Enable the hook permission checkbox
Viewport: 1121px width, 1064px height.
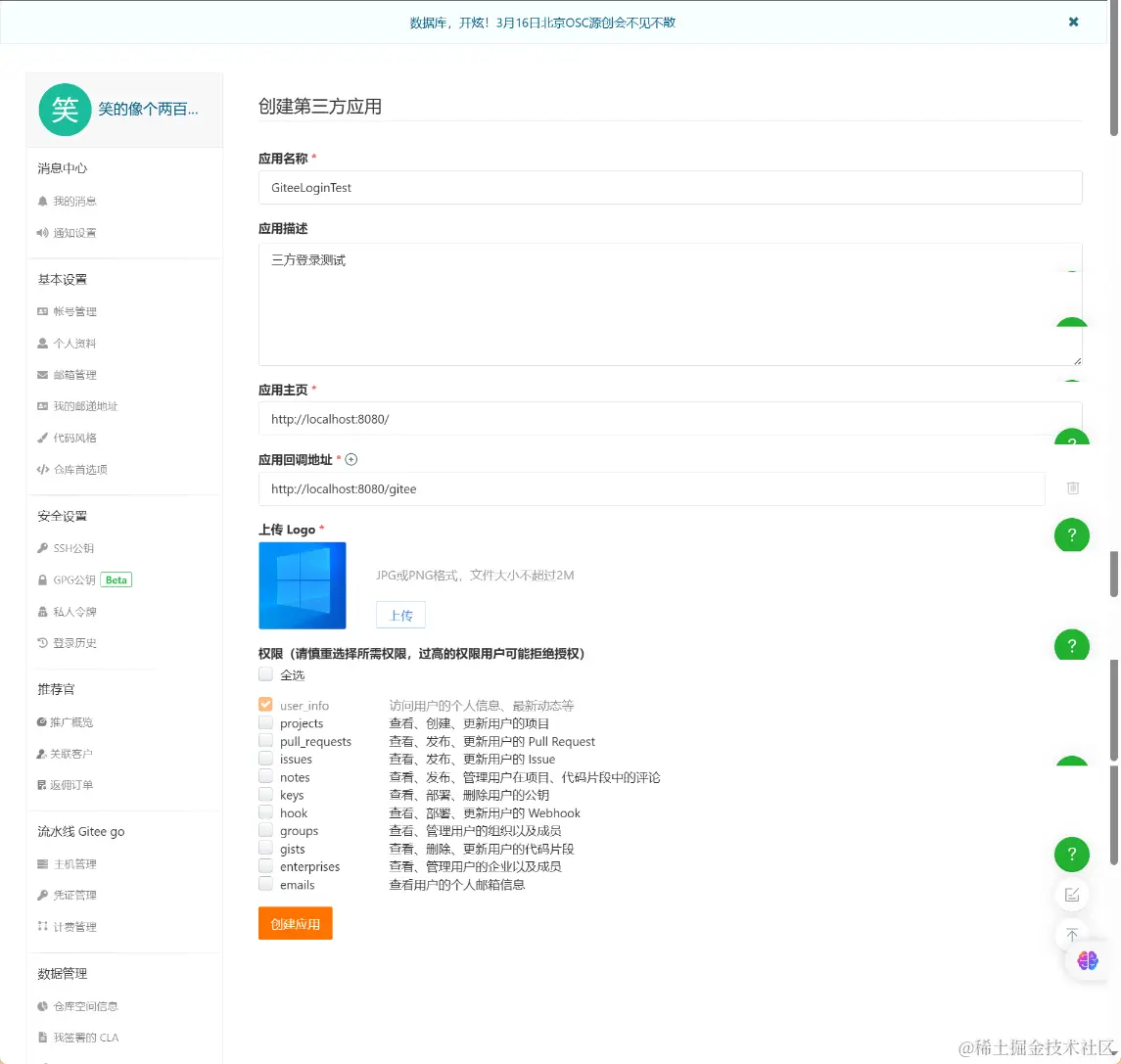click(266, 811)
